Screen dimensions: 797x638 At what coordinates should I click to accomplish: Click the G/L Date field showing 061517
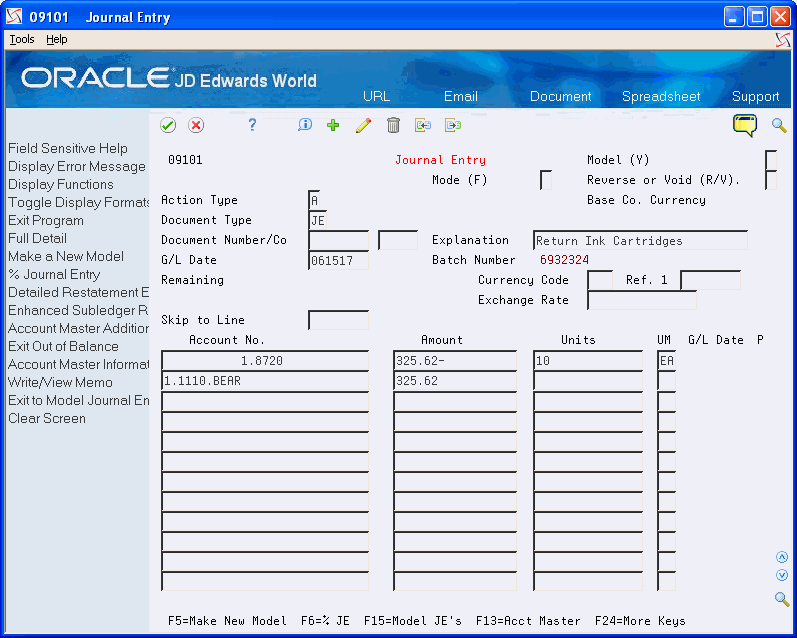coord(339,260)
